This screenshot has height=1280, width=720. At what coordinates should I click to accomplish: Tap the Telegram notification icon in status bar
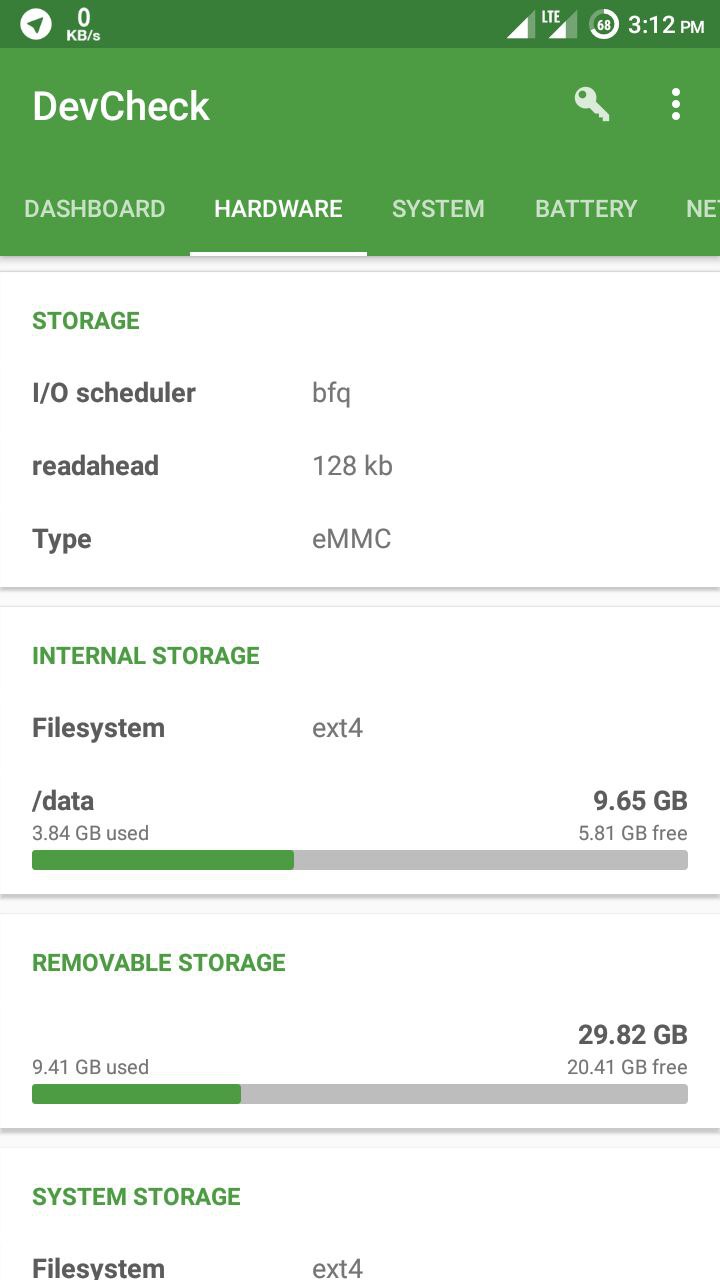pos(36,24)
